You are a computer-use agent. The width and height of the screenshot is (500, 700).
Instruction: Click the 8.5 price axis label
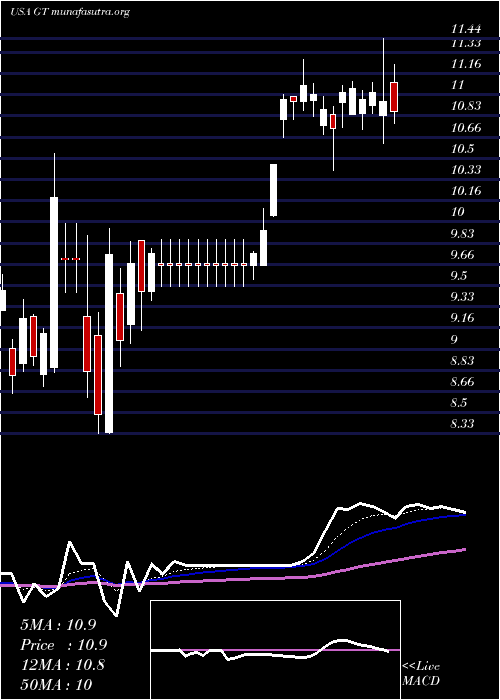pyautogui.click(x=458, y=403)
